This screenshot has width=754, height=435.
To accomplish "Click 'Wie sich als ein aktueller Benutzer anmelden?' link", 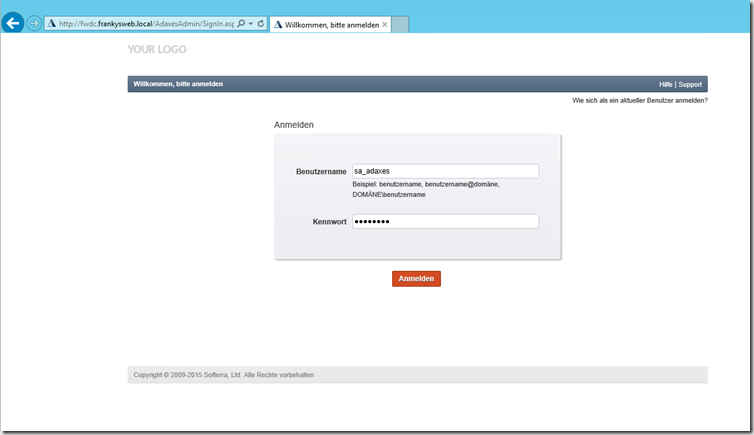I will click(639, 101).
